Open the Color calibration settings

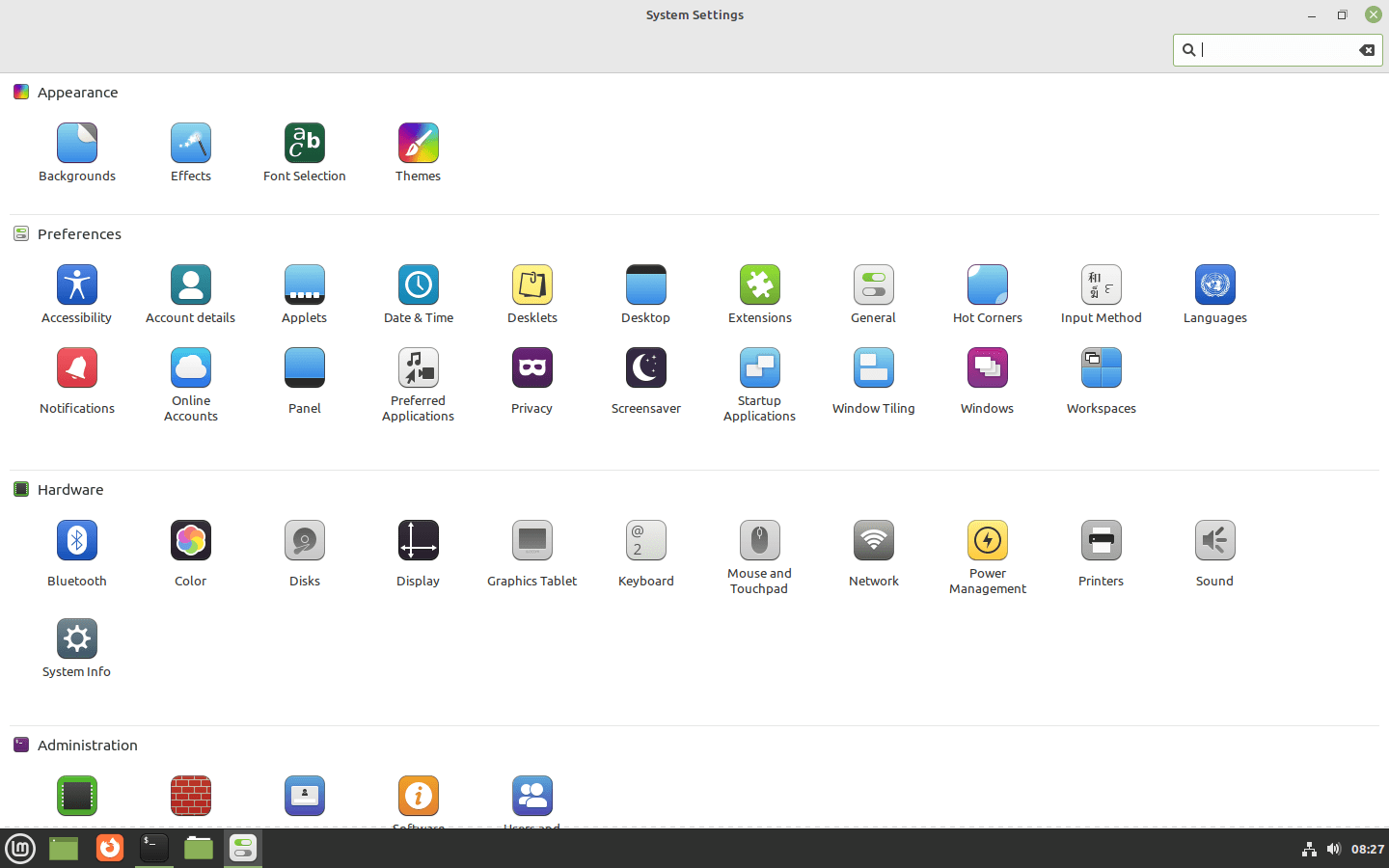coord(190,540)
